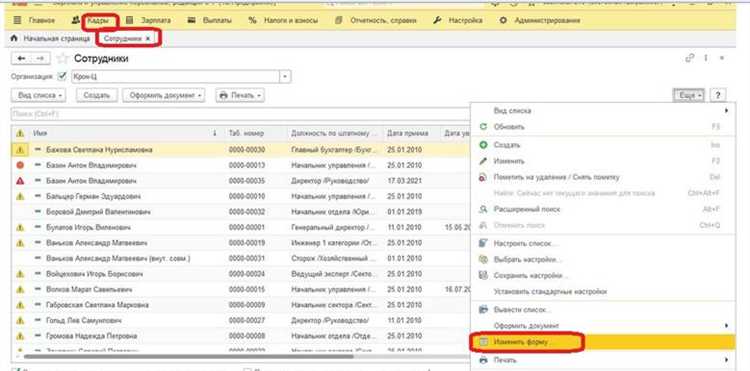Go forward with the right arrow button
Image resolution: width=750 pixels, height=371 pixels.
[x=40, y=58]
